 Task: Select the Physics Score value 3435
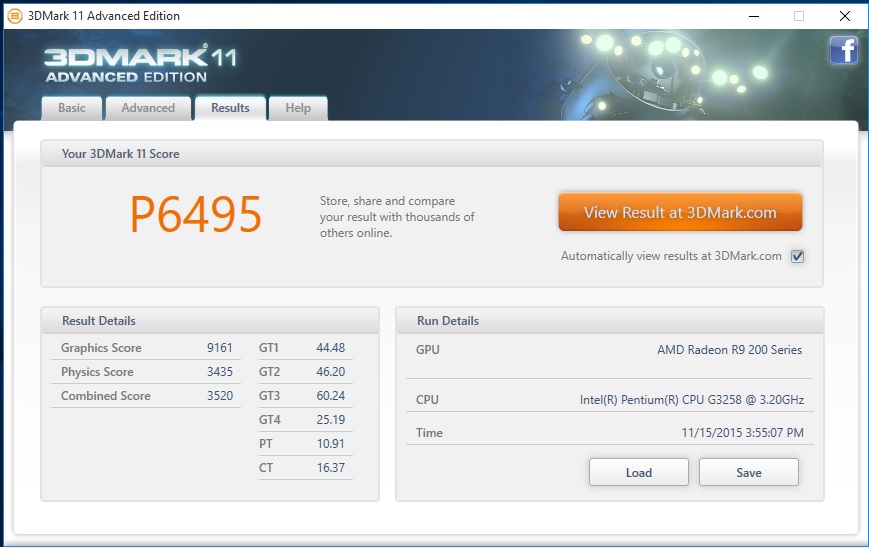[x=220, y=372]
